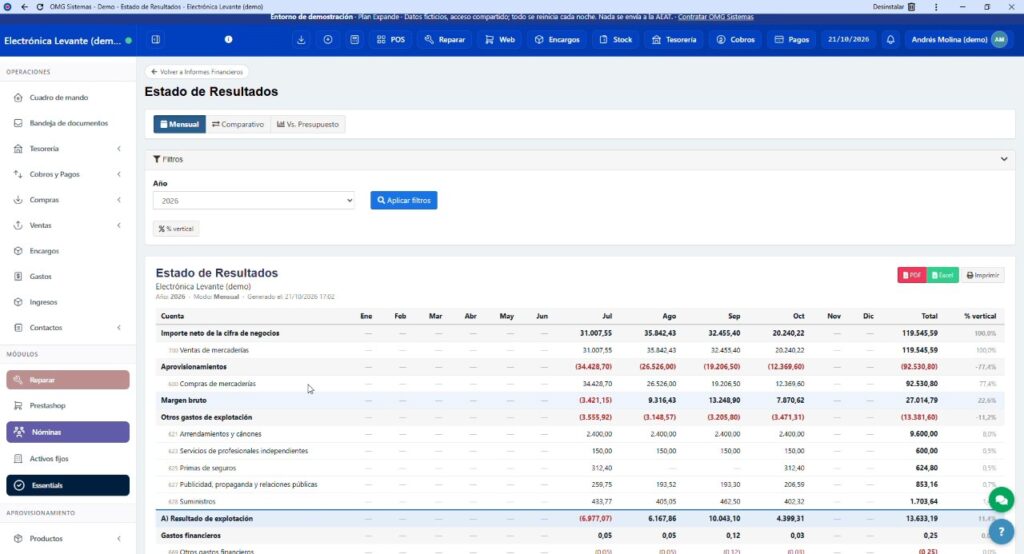Select the Mensual tab
1024x554 pixels.
tap(180, 124)
